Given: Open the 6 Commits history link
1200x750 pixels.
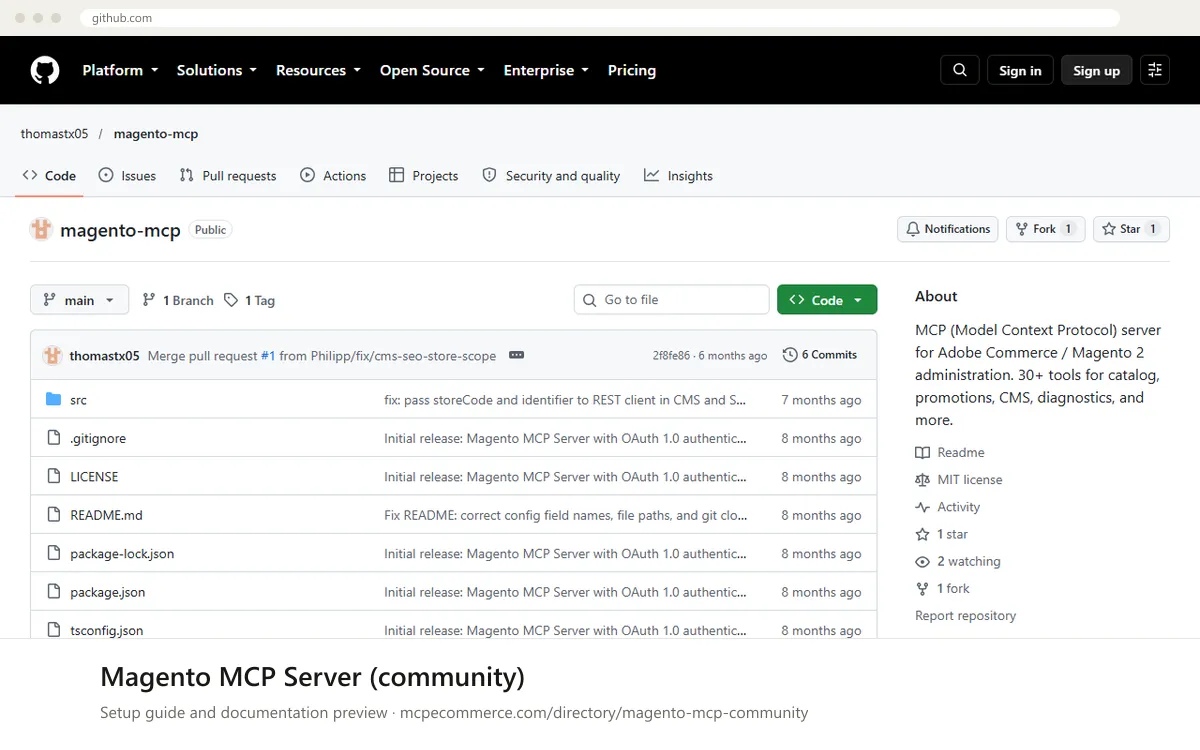Looking at the screenshot, I should 820,355.
